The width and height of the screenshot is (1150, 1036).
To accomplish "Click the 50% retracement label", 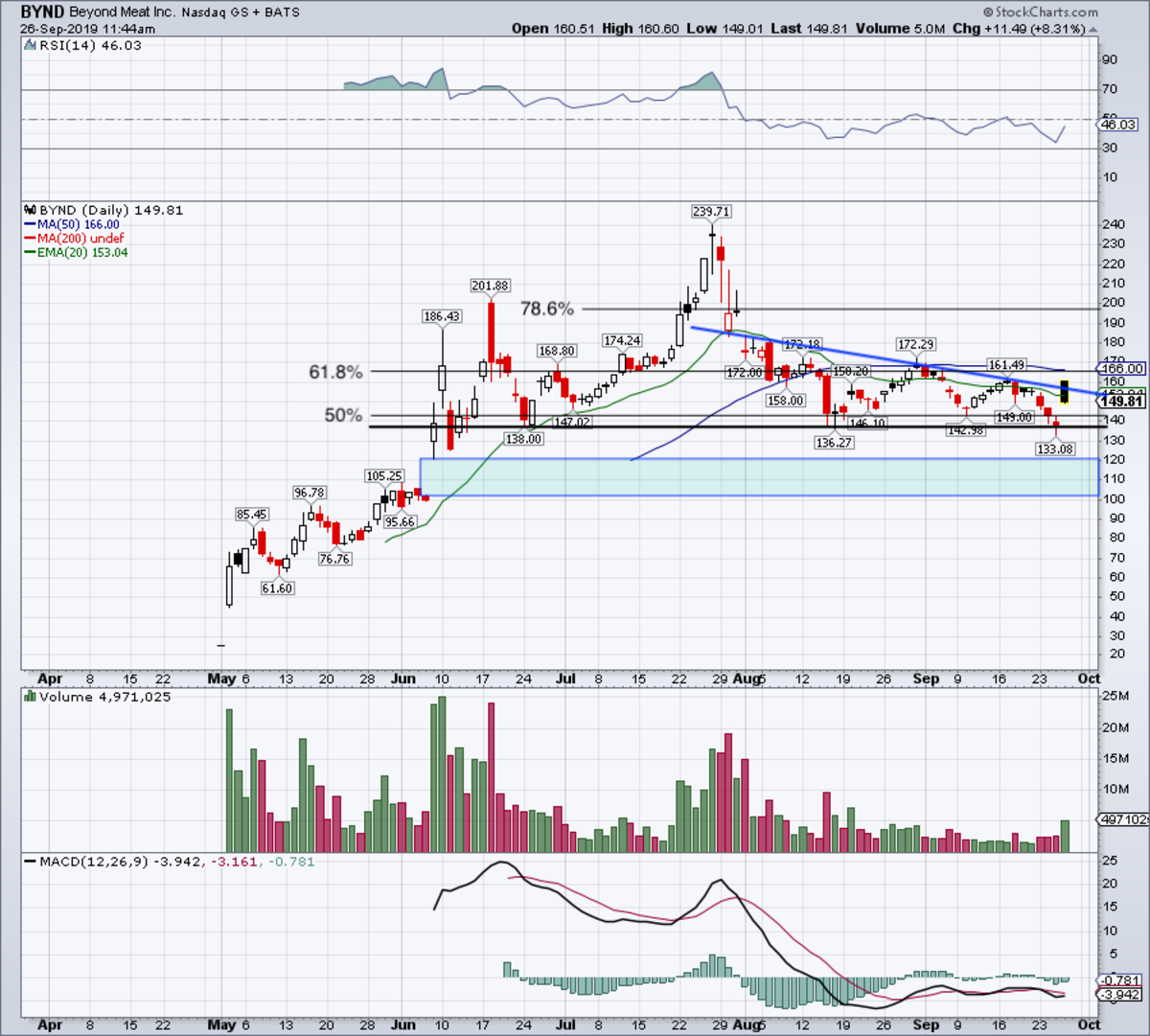I will point(343,416).
